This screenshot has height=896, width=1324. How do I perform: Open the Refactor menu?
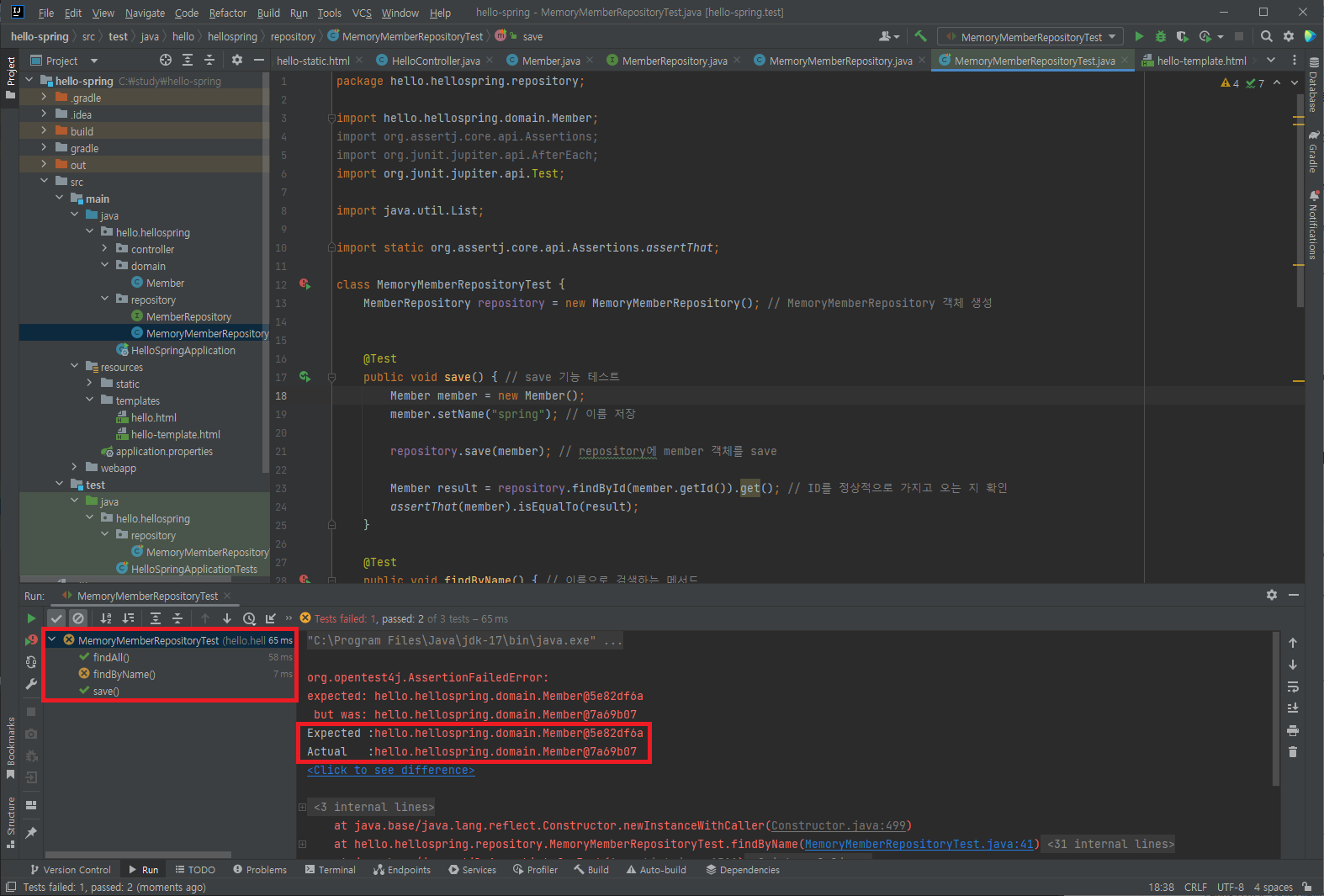point(228,13)
